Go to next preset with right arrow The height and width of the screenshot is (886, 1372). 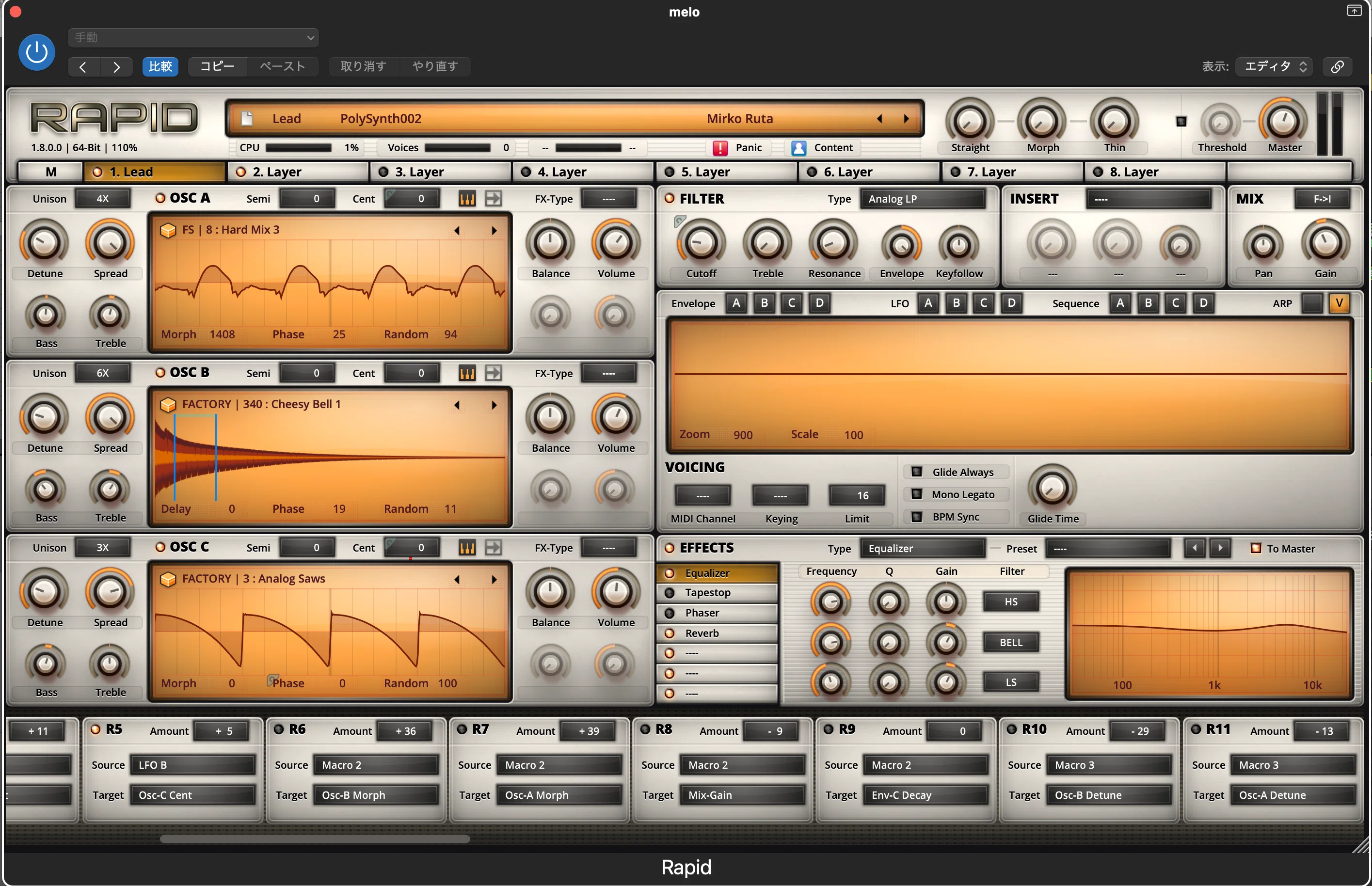tap(907, 119)
